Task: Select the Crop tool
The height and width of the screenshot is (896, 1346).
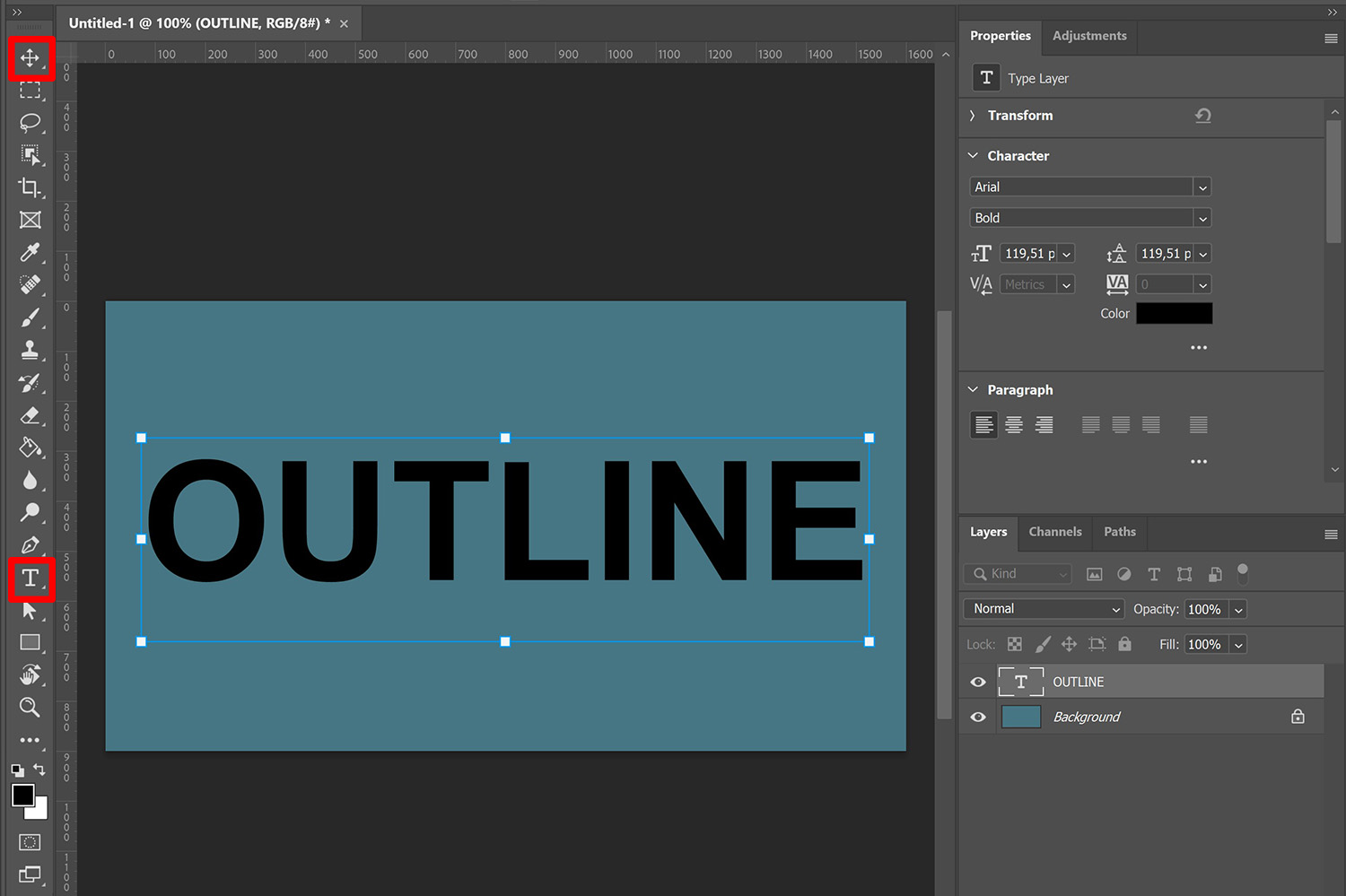Action: (31, 188)
